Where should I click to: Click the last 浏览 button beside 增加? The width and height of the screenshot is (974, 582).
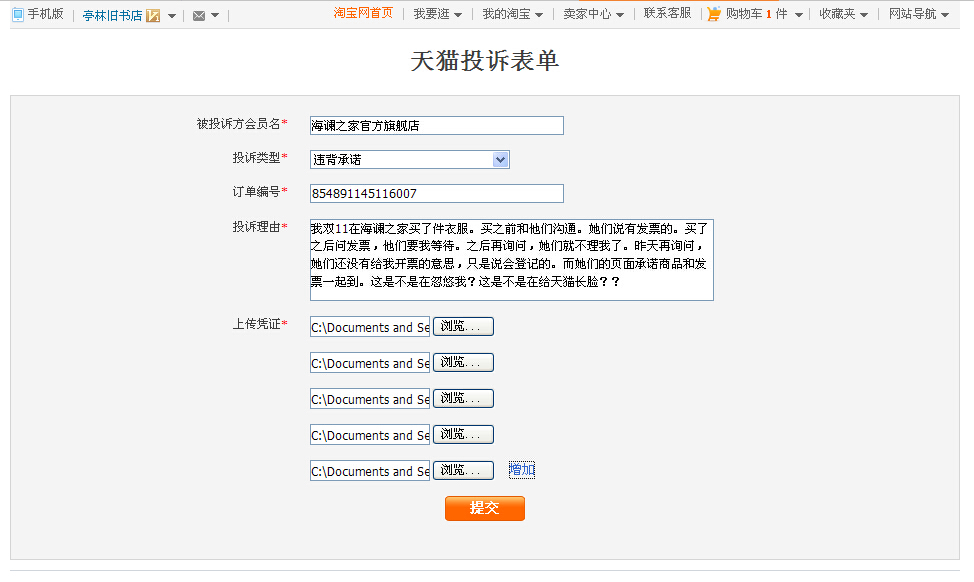point(463,470)
